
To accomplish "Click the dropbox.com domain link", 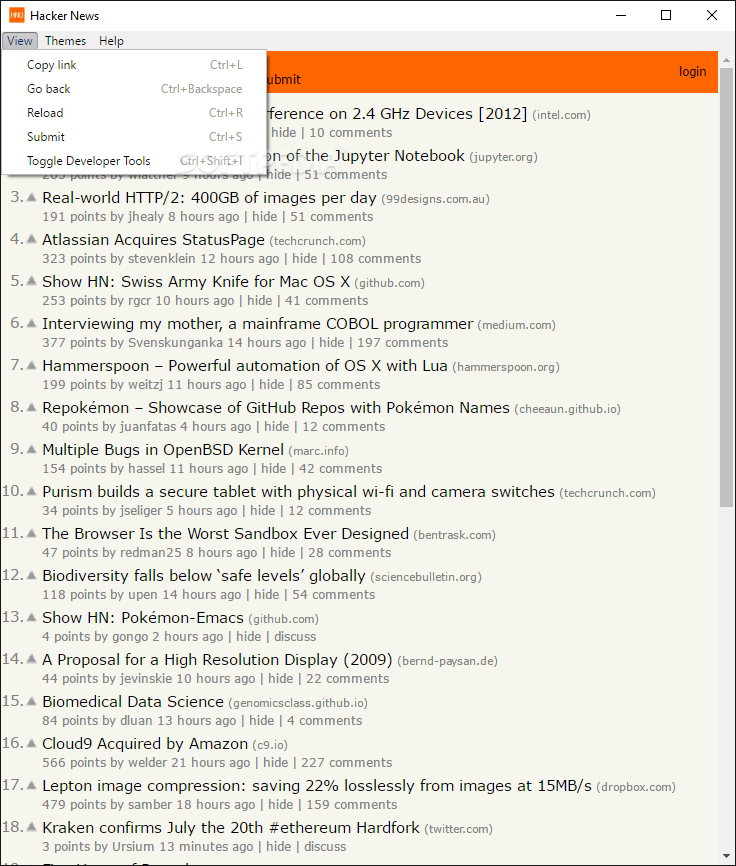I will [x=636, y=786].
